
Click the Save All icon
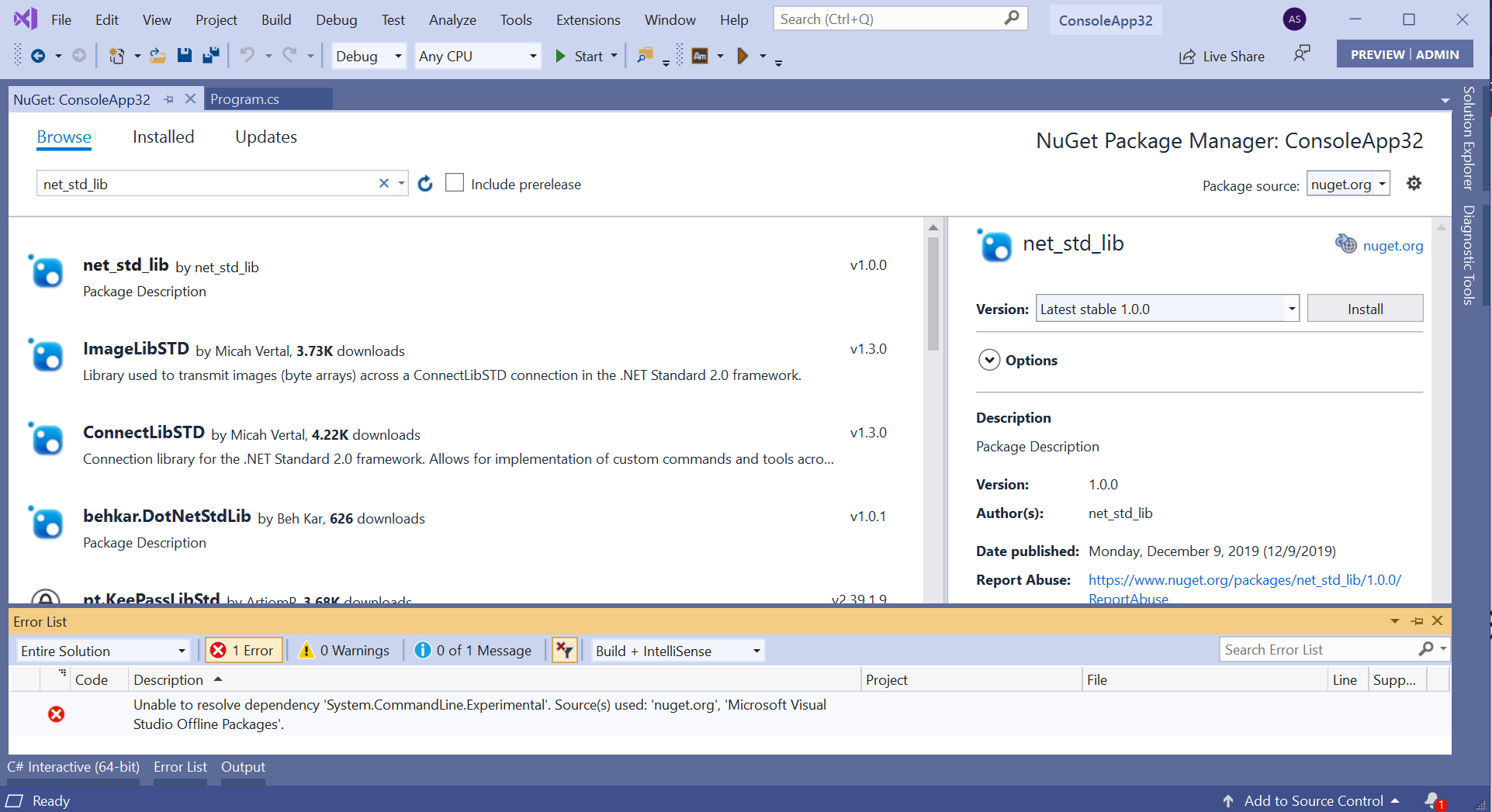coord(210,56)
